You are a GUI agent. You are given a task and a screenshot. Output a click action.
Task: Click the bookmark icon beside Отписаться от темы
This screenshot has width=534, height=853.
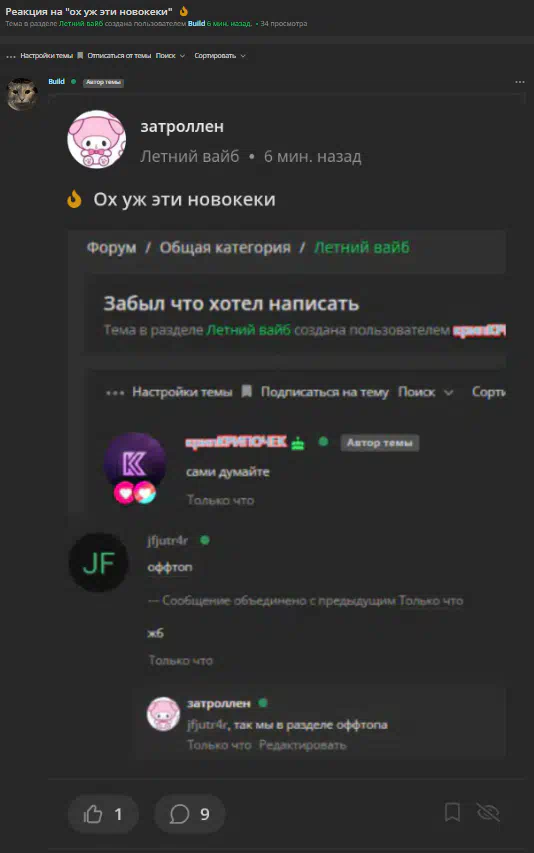[x=80, y=55]
